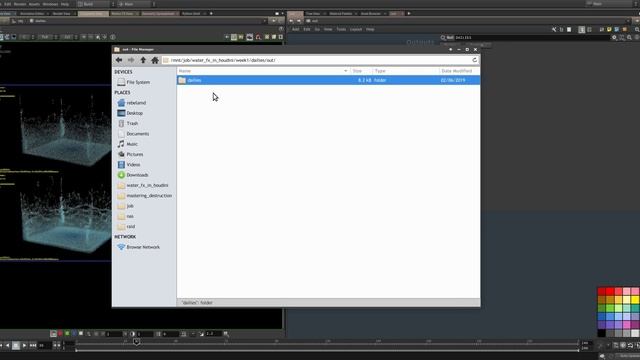The width and height of the screenshot is (640, 360).
Task: Toggle the red channel button
Action: [60, 334]
